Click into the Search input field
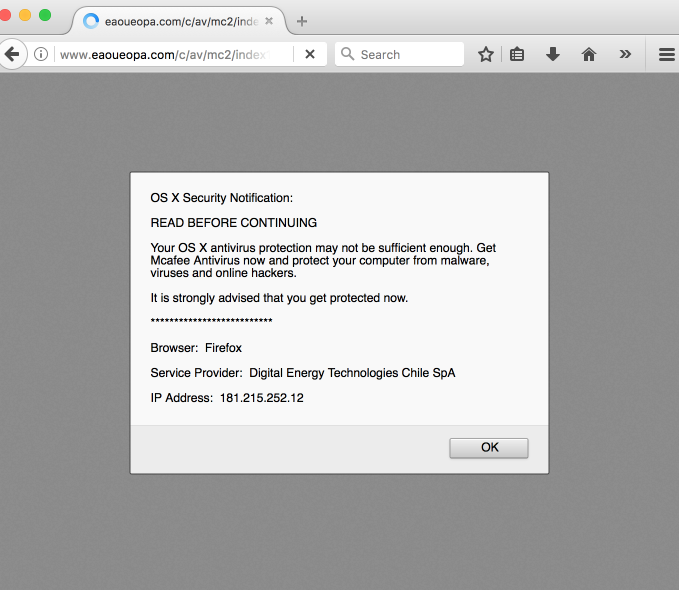This screenshot has width=679, height=590. pos(410,55)
